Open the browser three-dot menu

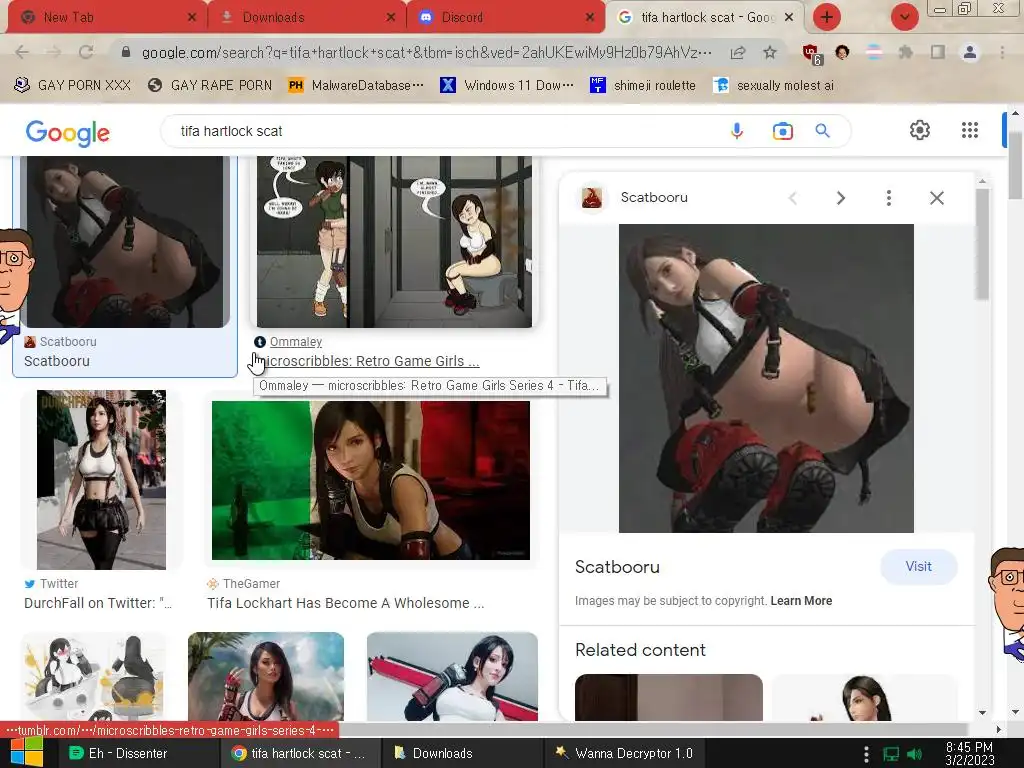click(1002, 52)
